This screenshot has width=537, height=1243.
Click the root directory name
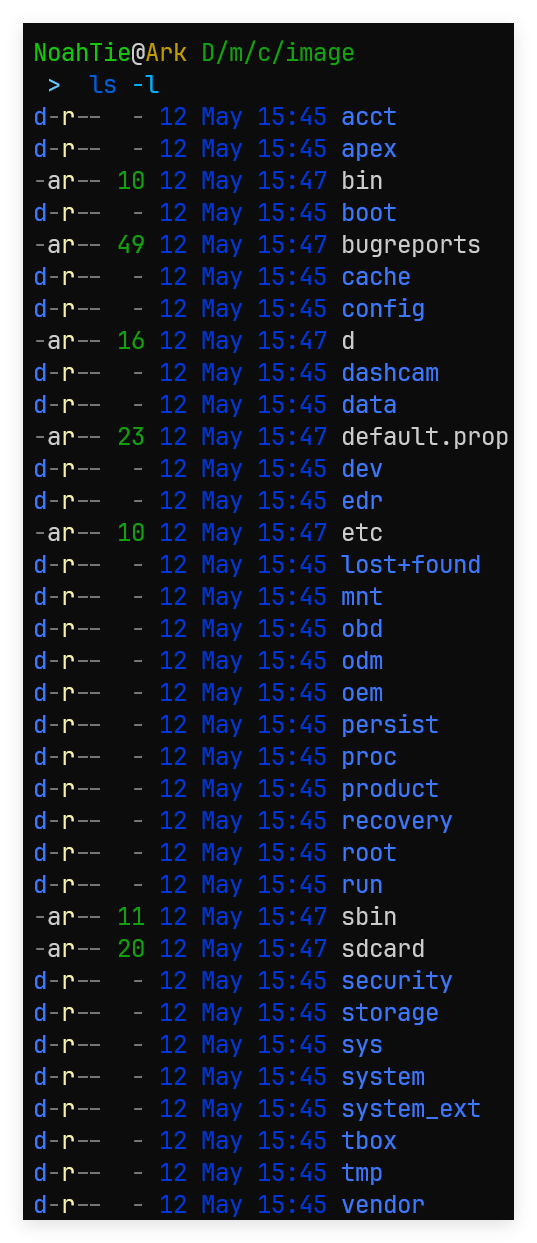click(369, 853)
